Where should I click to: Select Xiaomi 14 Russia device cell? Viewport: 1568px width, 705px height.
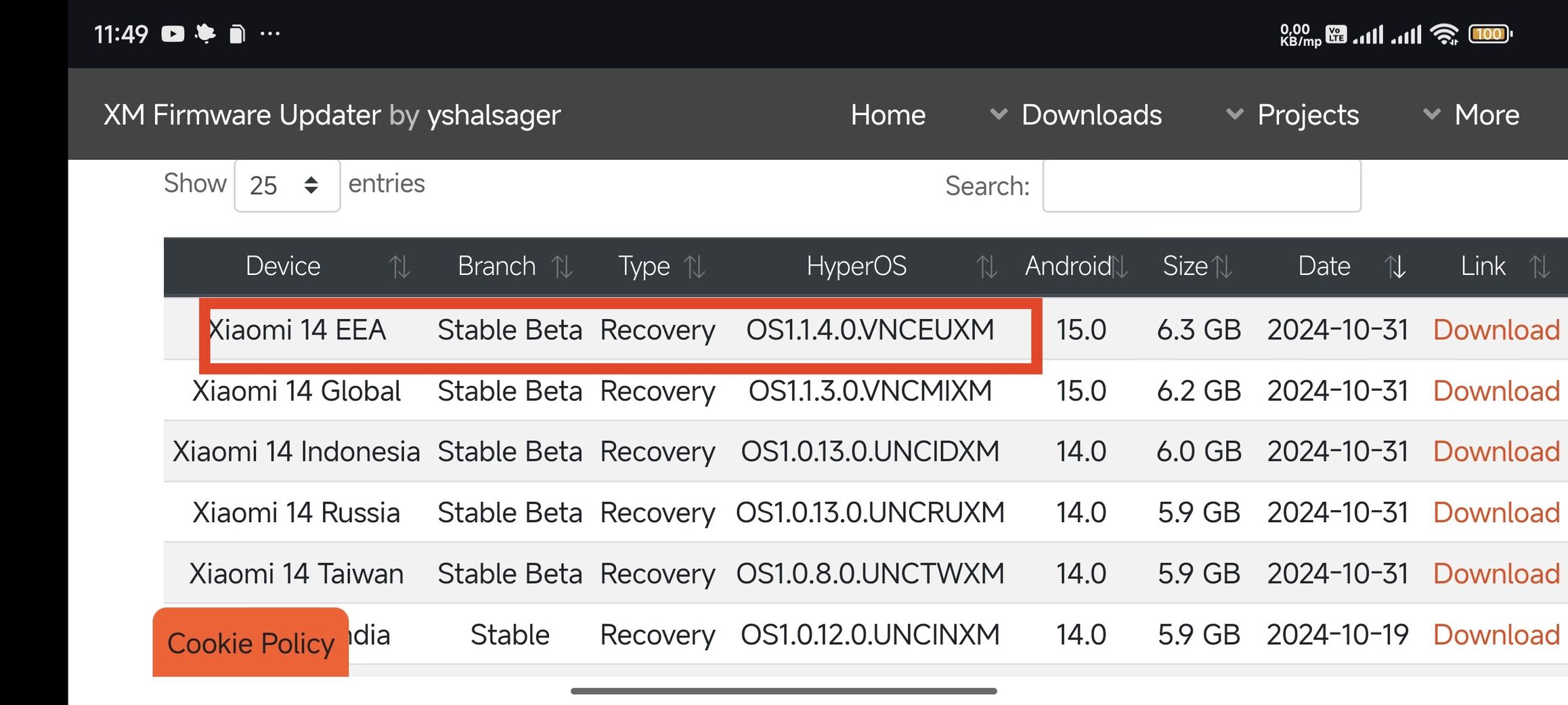point(297,513)
